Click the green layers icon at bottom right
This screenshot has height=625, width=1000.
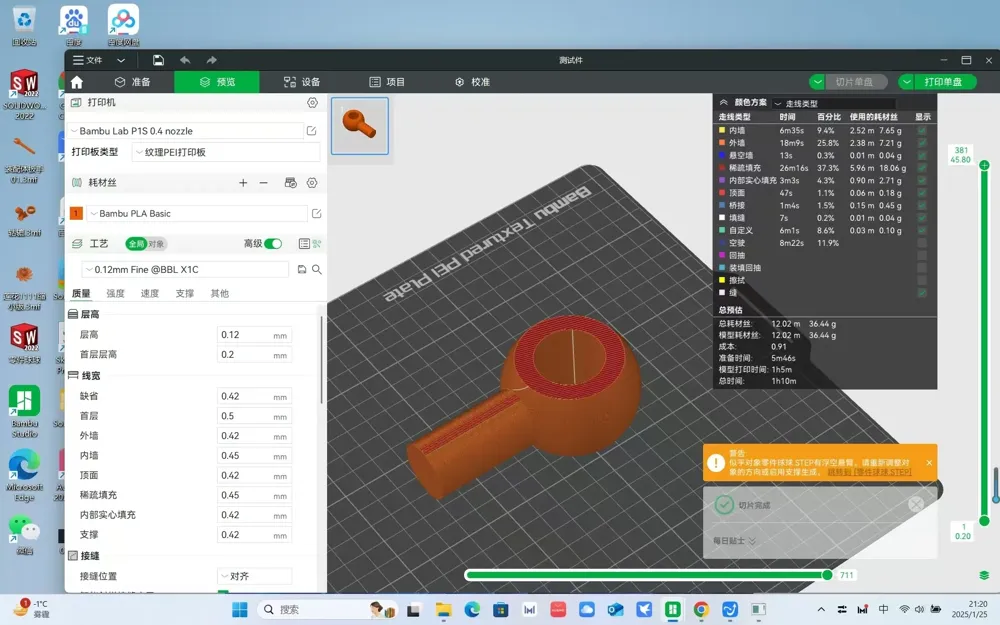coord(984,575)
